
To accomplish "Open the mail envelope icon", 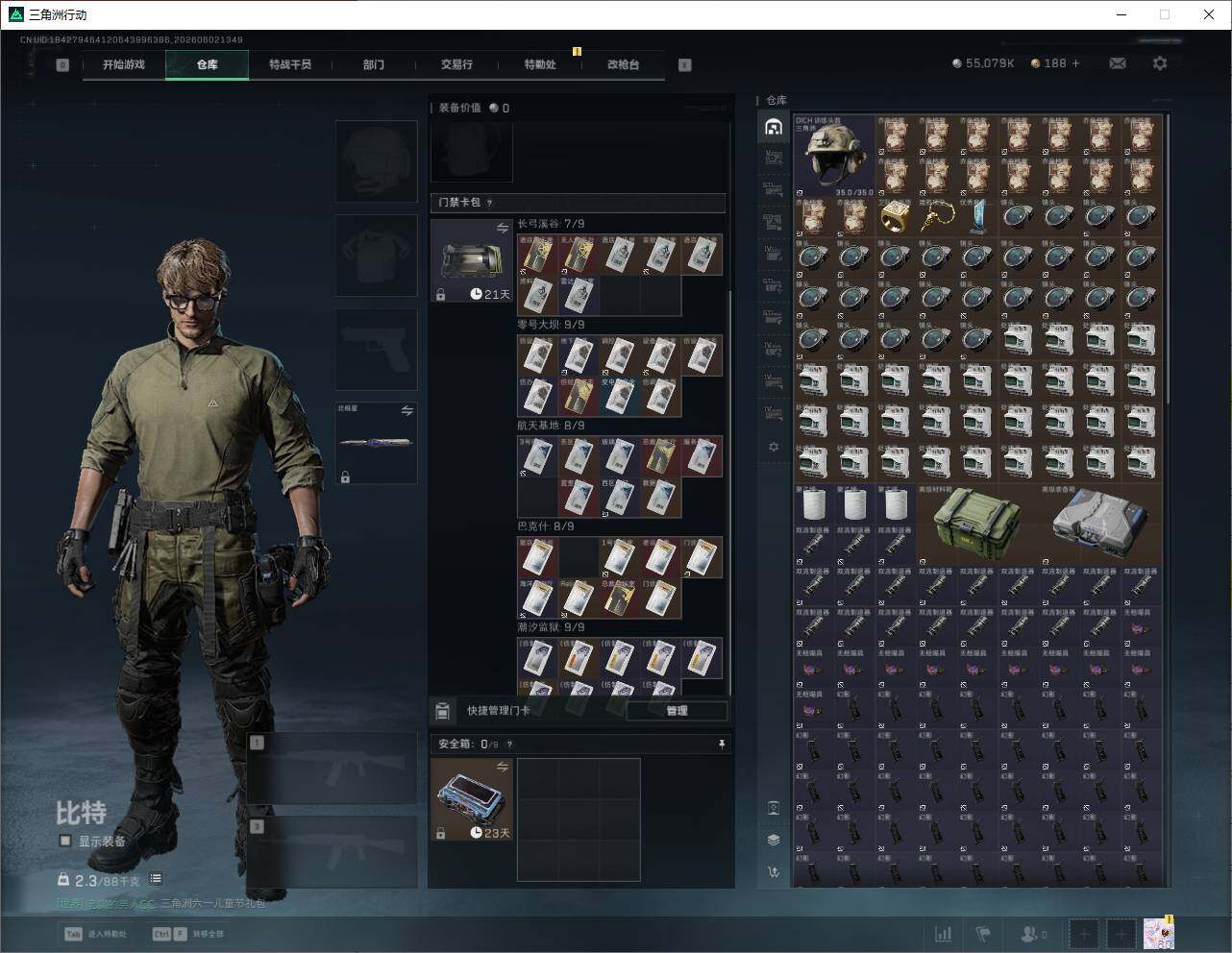I will click(x=1118, y=63).
